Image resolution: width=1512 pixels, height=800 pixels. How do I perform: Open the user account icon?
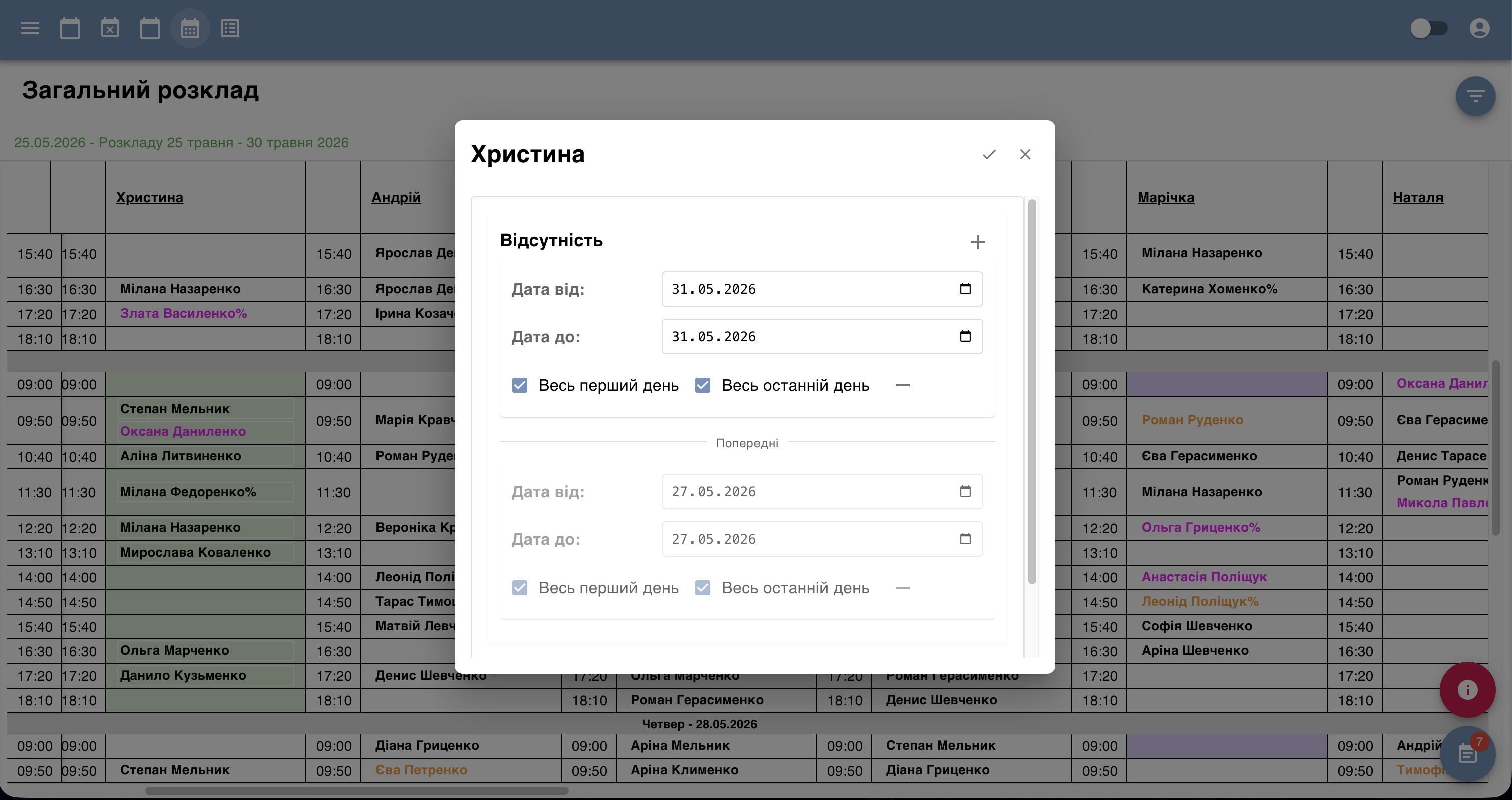click(x=1479, y=28)
